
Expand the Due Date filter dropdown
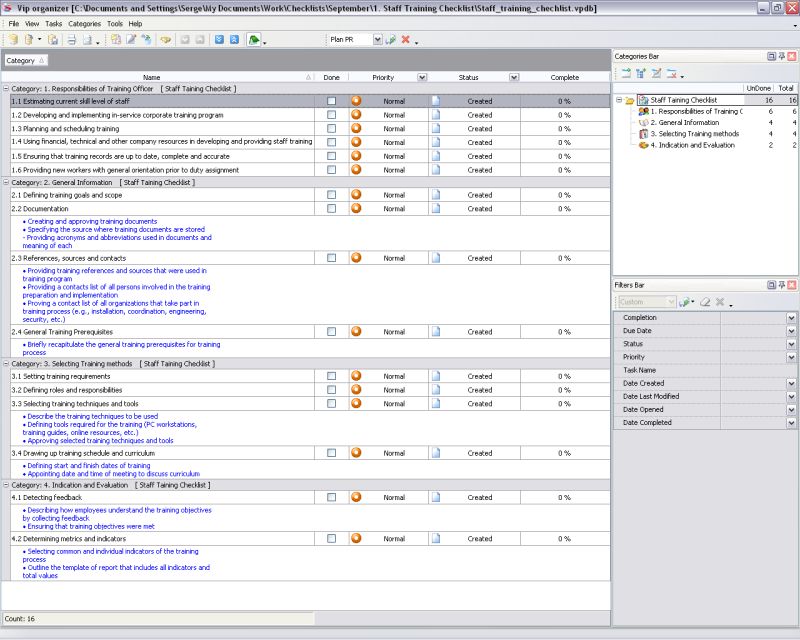pyautogui.click(x=791, y=331)
